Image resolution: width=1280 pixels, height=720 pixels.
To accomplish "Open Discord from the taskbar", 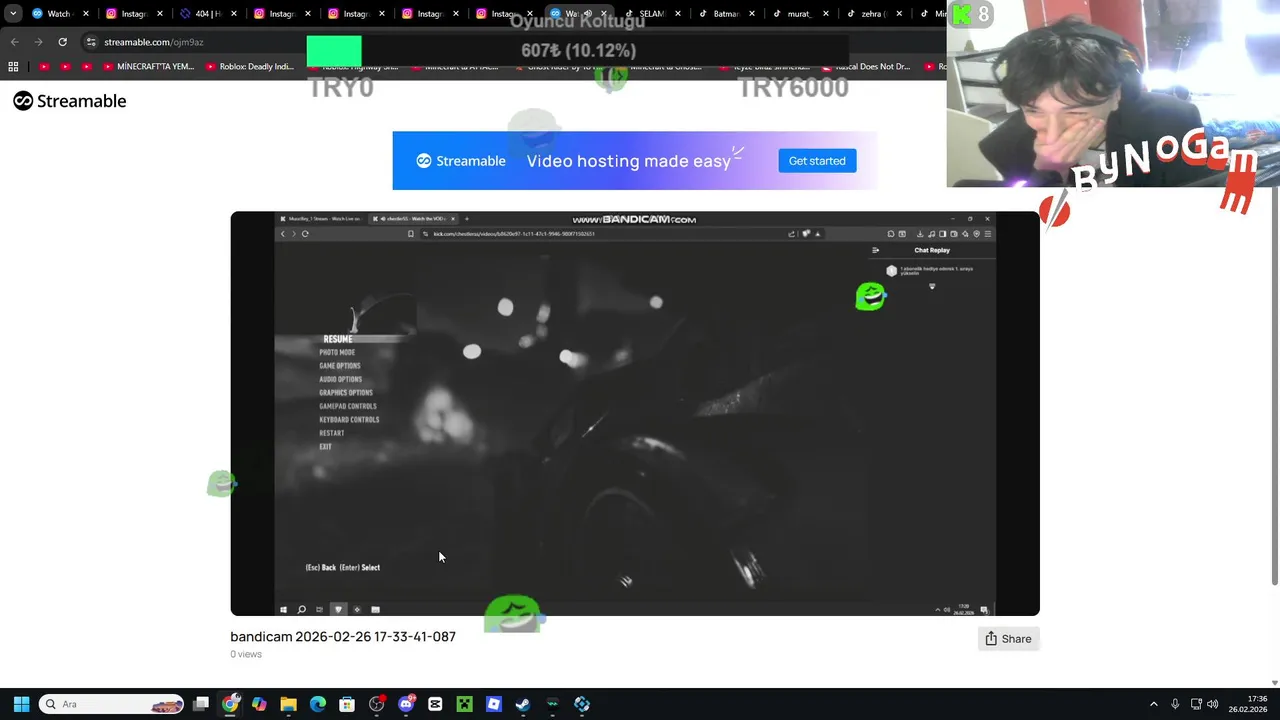I will [406, 704].
